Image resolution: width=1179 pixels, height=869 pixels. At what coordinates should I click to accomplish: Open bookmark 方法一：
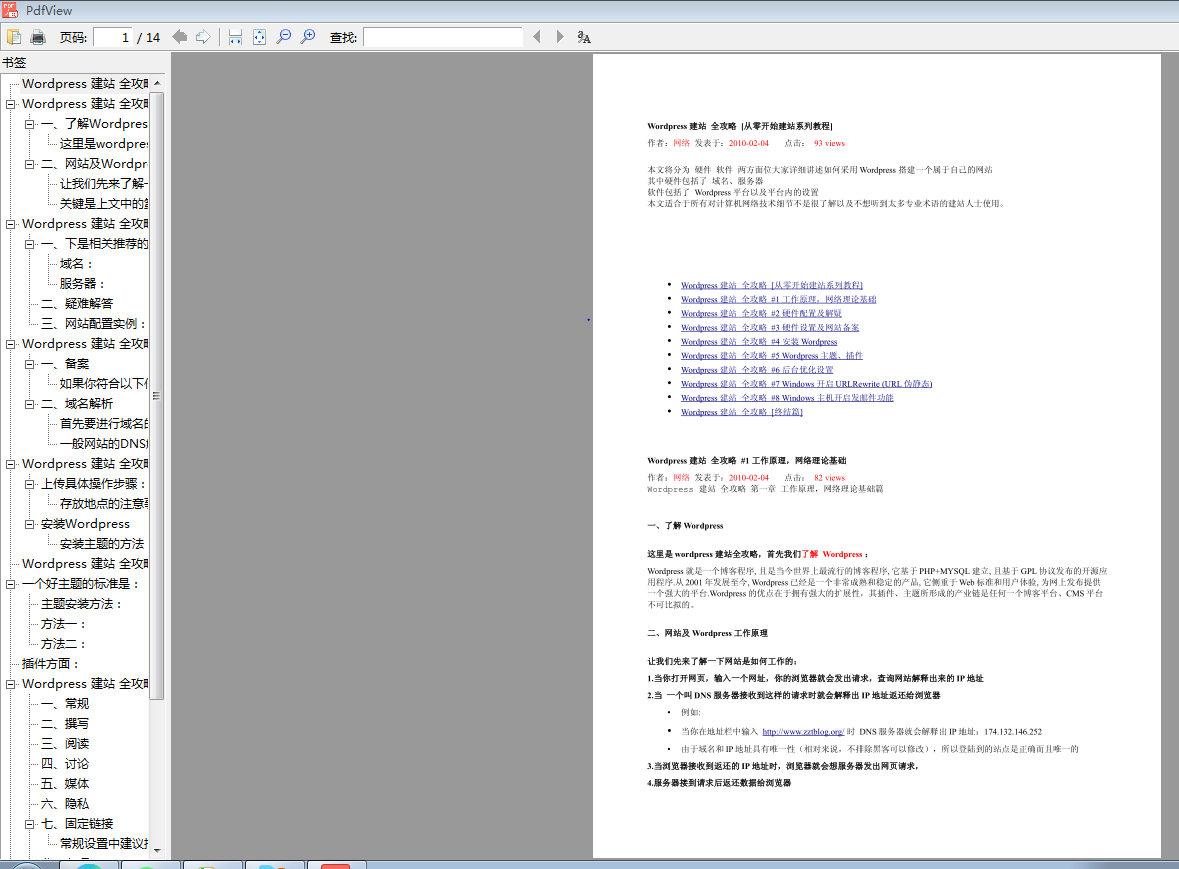[x=63, y=624]
